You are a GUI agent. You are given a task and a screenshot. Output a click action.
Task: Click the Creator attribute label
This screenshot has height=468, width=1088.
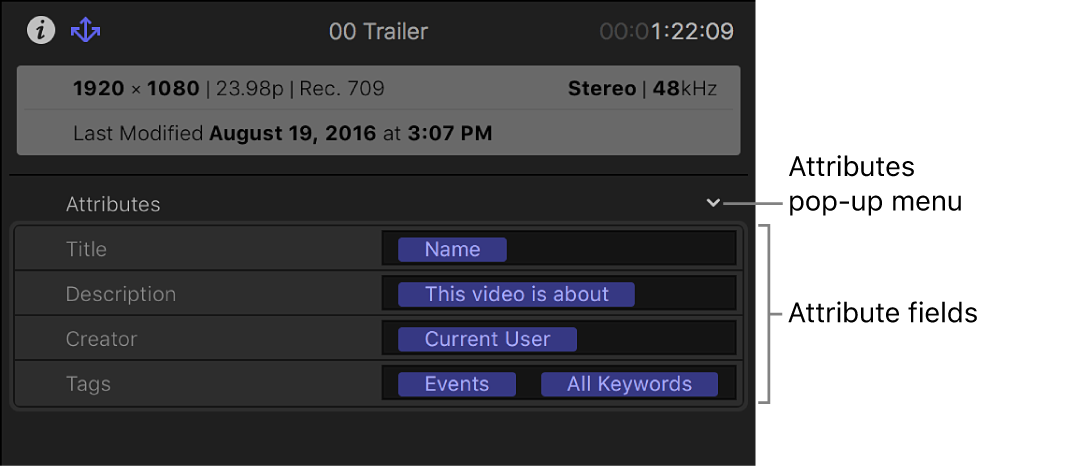[101, 339]
